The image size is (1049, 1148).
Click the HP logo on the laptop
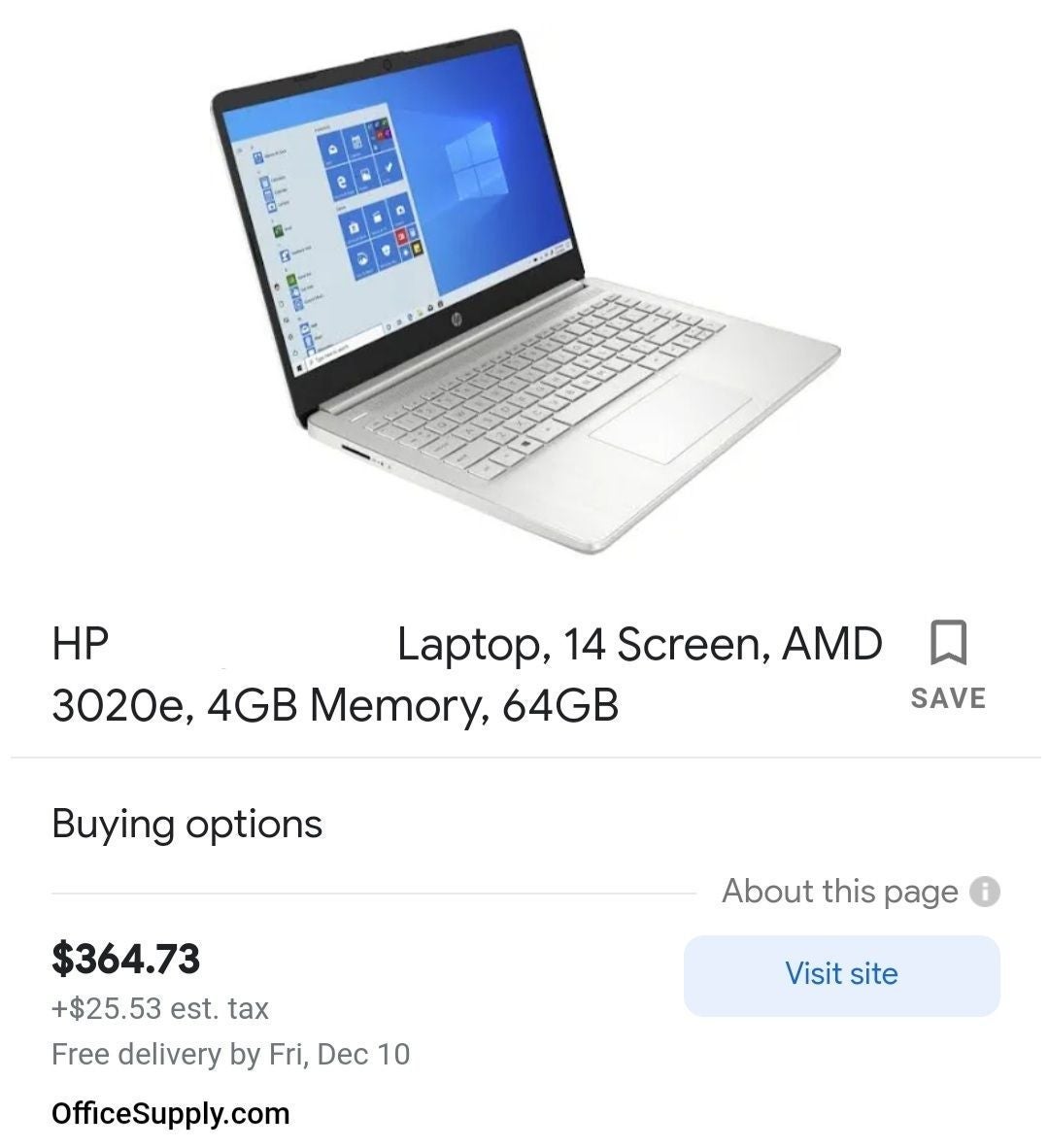pyautogui.click(x=457, y=320)
